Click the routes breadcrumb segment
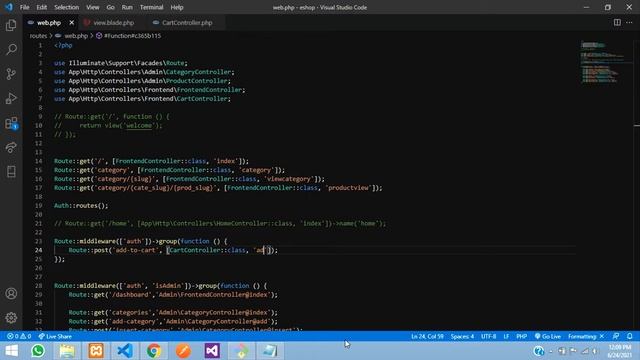The width and height of the screenshot is (640, 360). 38,36
